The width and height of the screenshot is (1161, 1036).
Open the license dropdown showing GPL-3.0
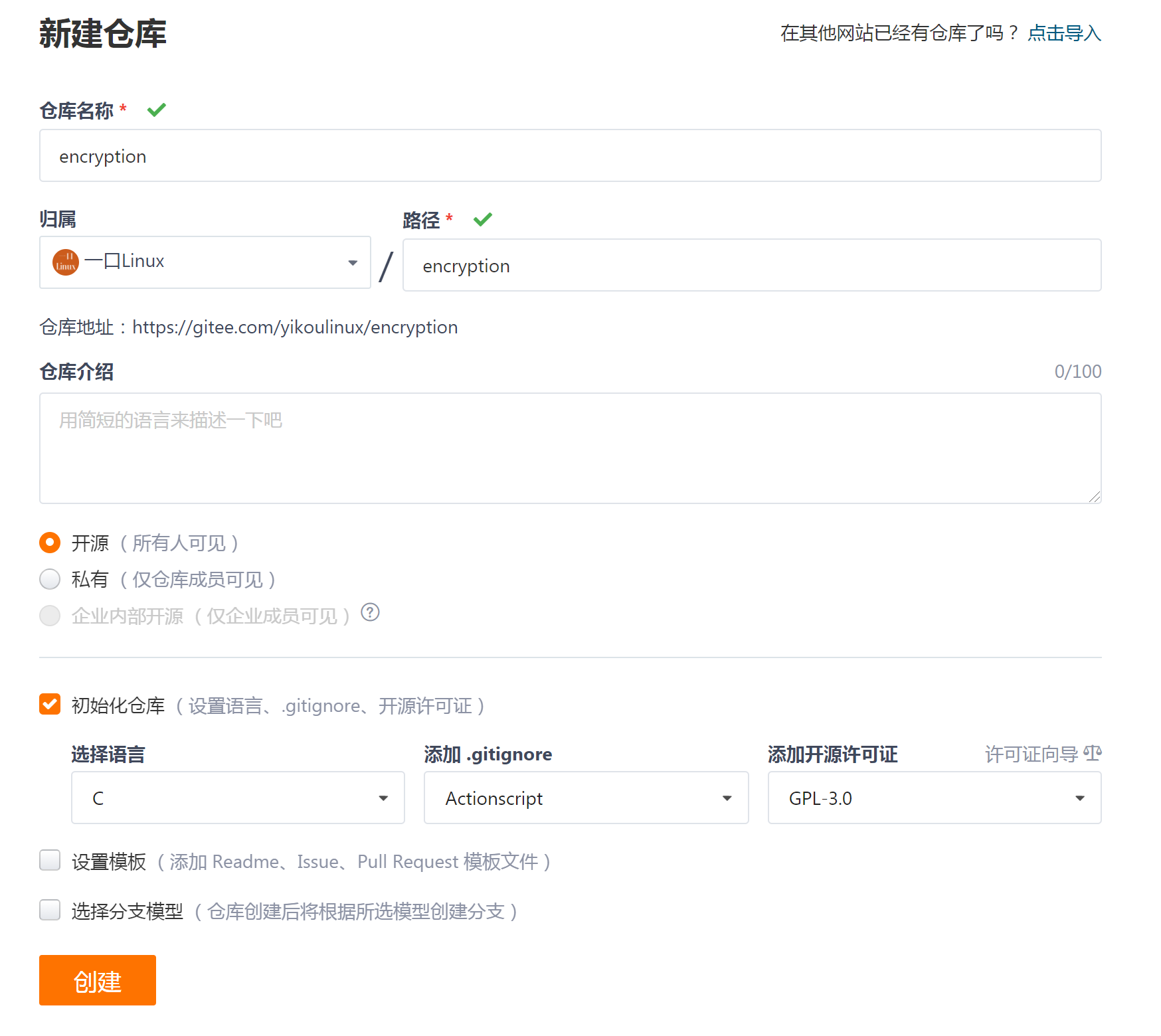click(935, 798)
